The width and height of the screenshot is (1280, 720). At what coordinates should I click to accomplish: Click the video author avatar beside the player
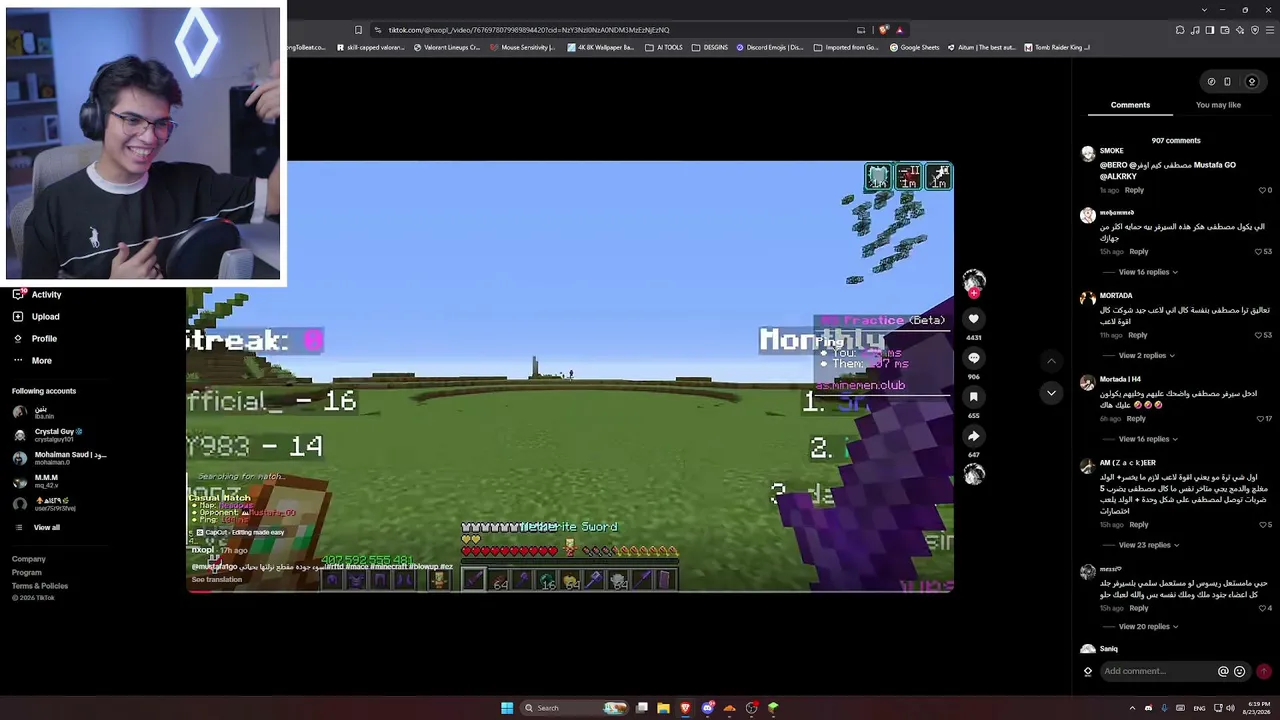coord(973,281)
